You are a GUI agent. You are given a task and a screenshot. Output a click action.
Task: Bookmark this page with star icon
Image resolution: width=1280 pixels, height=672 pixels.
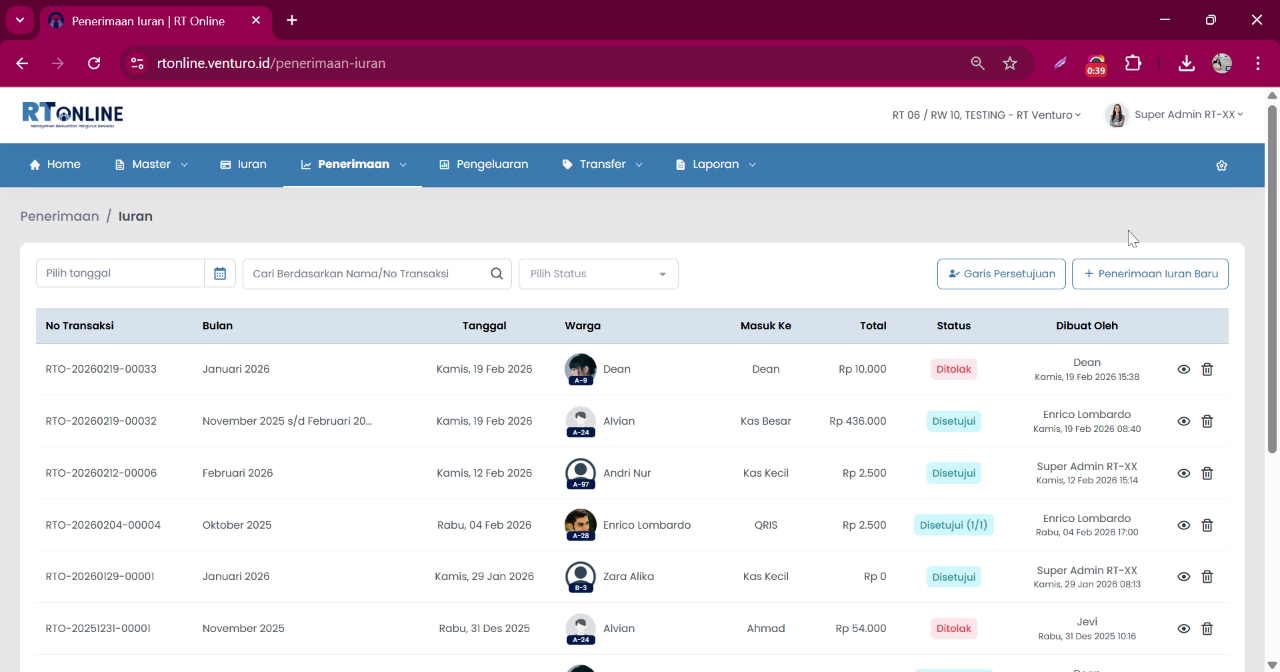pyautogui.click(x=1010, y=63)
